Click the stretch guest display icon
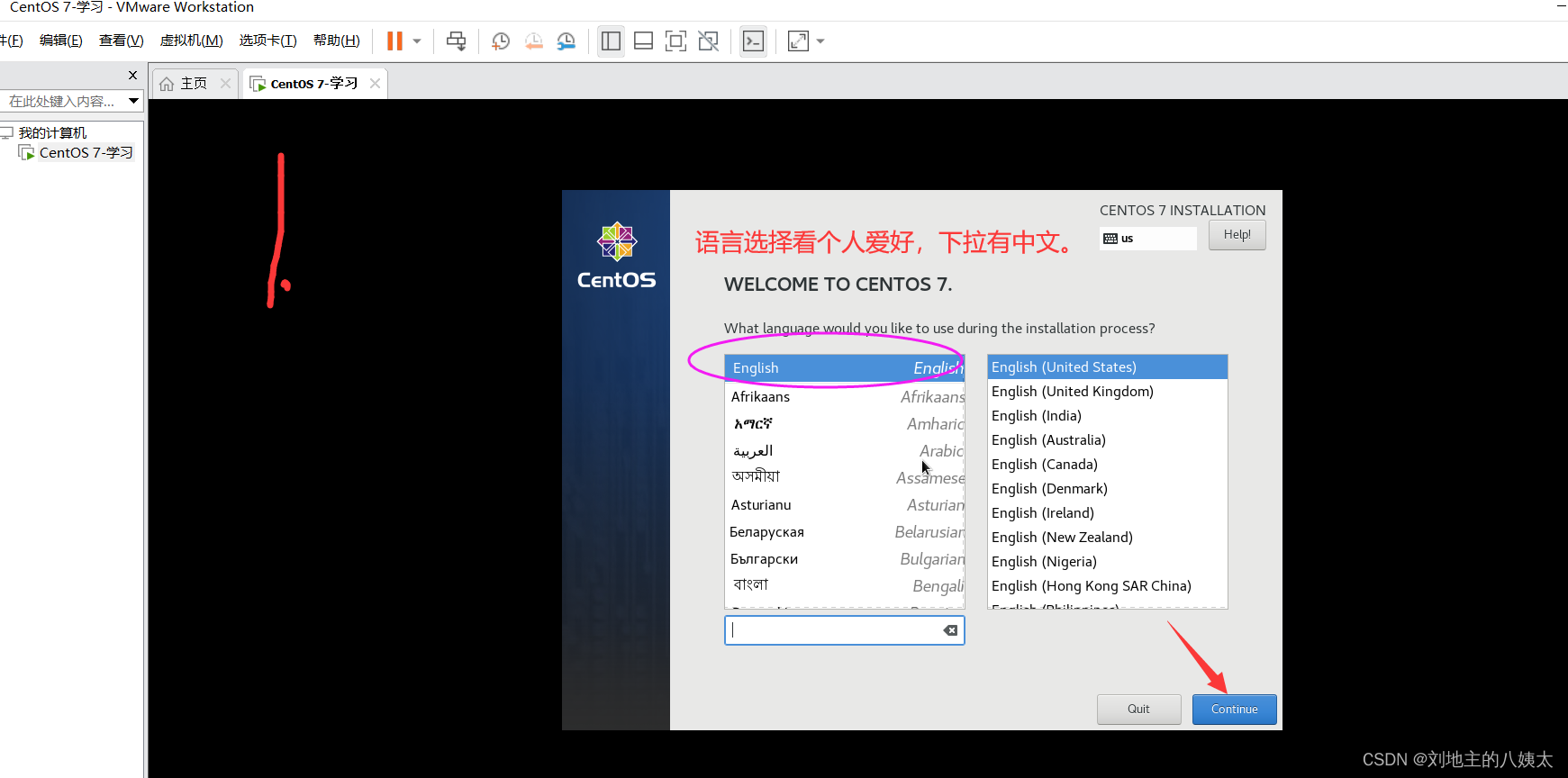The image size is (1568, 778). tap(798, 41)
